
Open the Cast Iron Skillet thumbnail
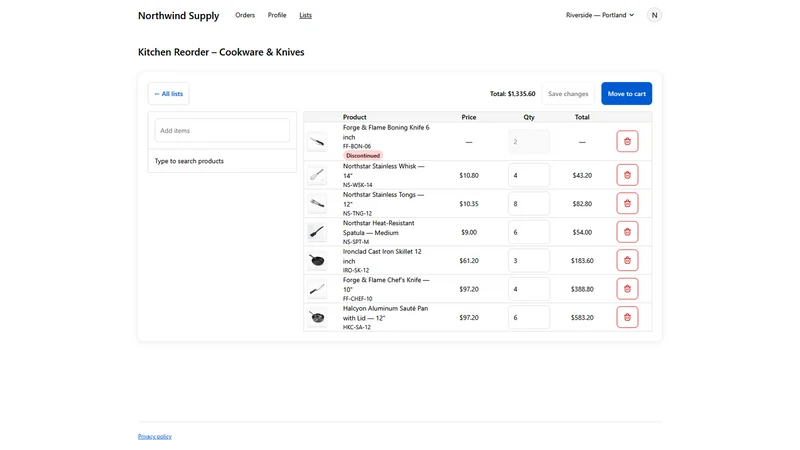tap(317, 260)
